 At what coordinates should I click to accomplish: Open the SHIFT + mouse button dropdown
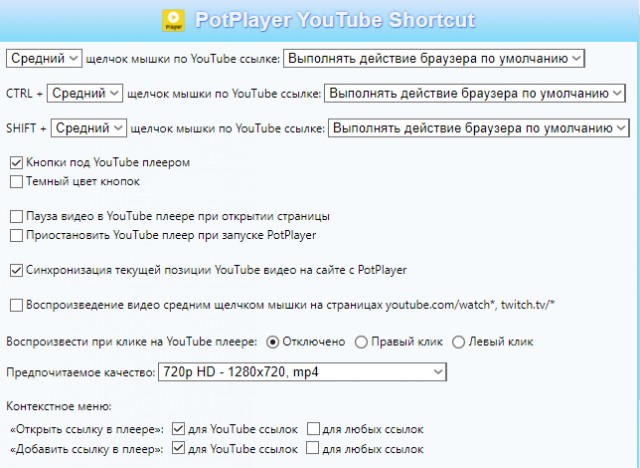pos(89,128)
